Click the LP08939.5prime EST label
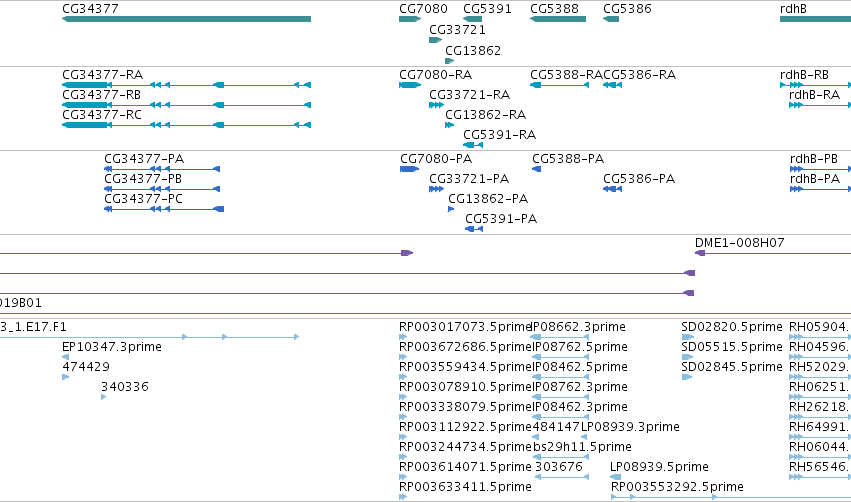The height and width of the screenshot is (502, 851). pyautogui.click(x=659, y=467)
